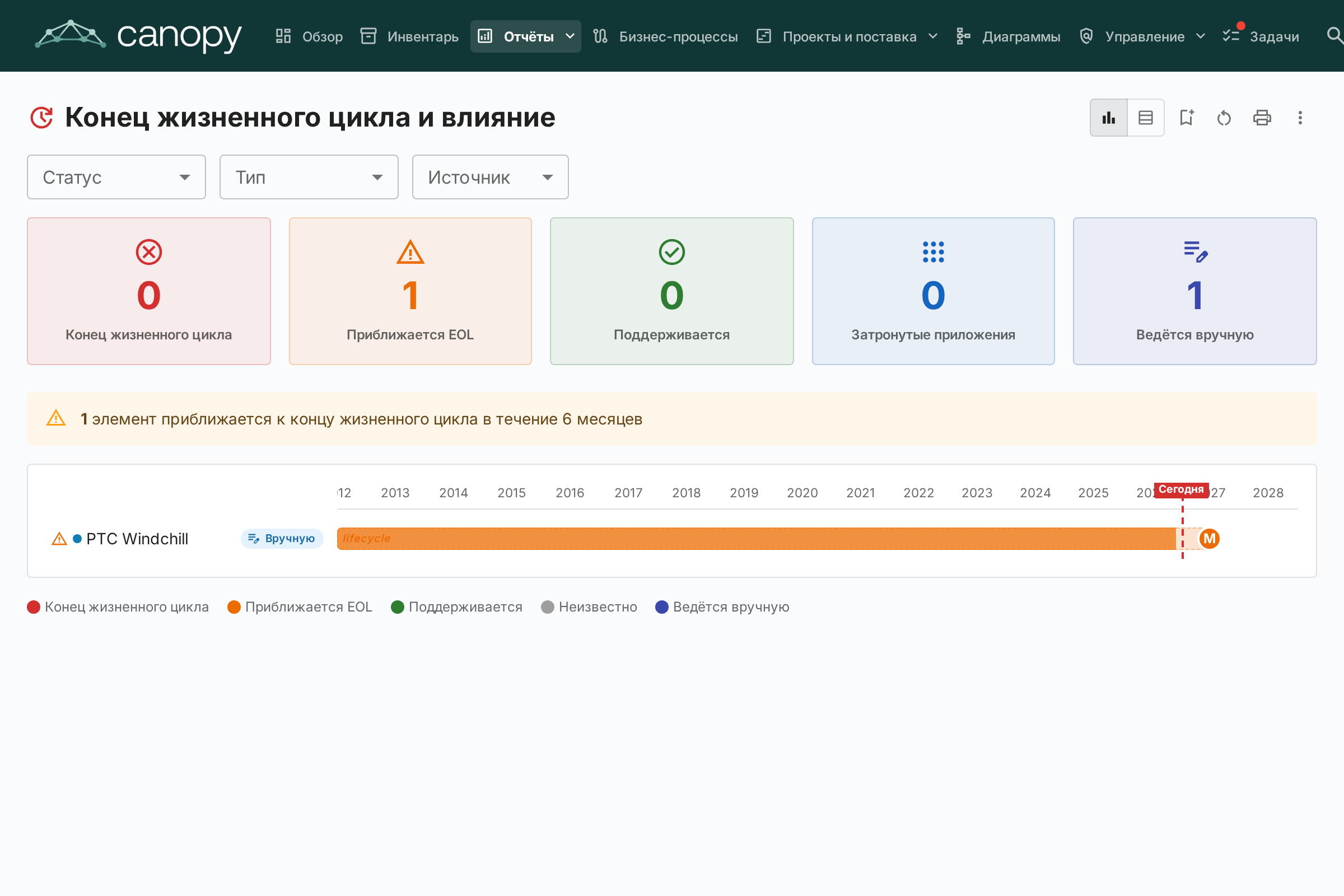Click the 2016 year label on timeline
Image resolution: width=1344 pixels, height=896 pixels.
[570, 493]
